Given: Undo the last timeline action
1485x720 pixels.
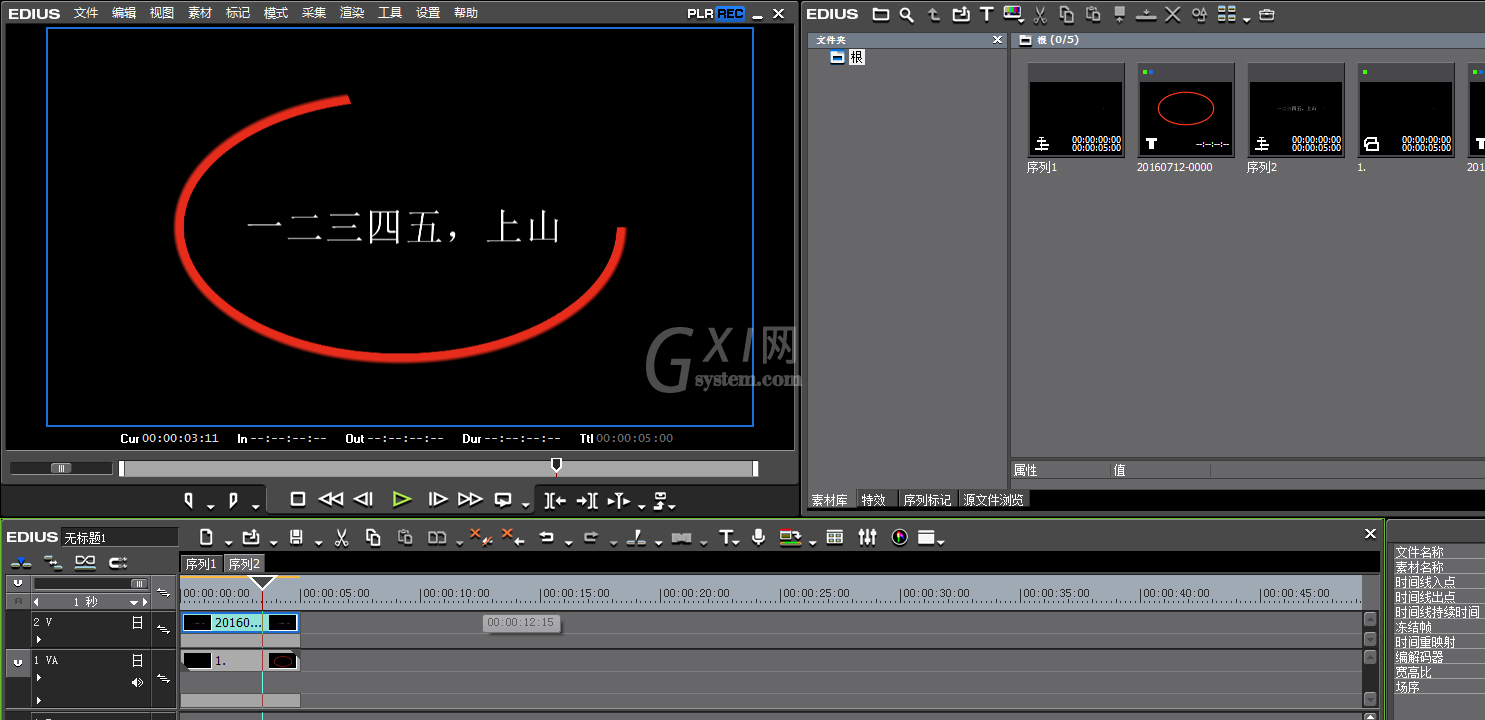Looking at the screenshot, I should tap(546, 537).
